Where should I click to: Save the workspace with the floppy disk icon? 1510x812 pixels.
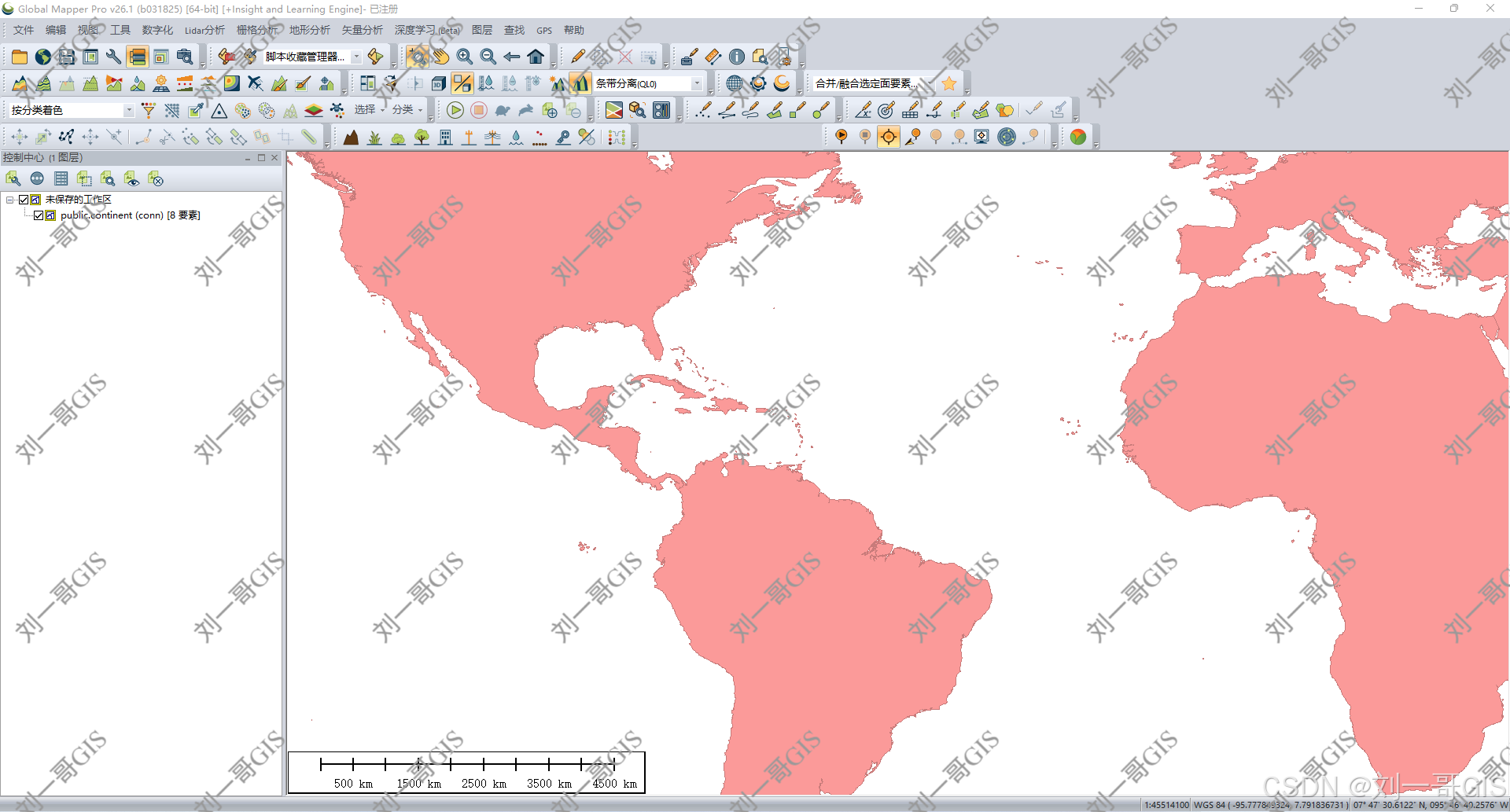click(67, 57)
